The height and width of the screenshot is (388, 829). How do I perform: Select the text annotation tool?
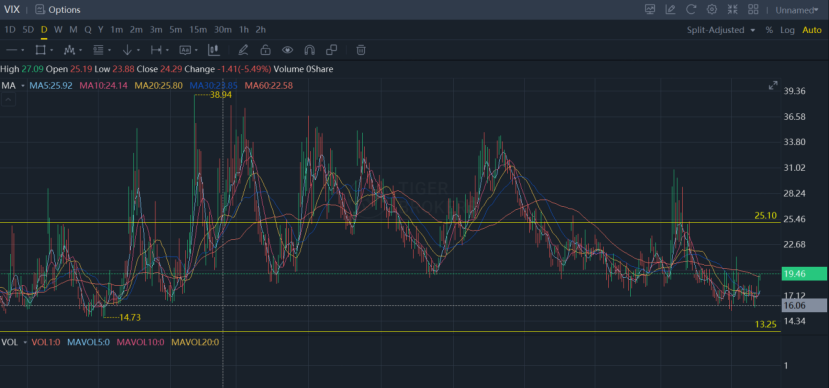(185, 50)
